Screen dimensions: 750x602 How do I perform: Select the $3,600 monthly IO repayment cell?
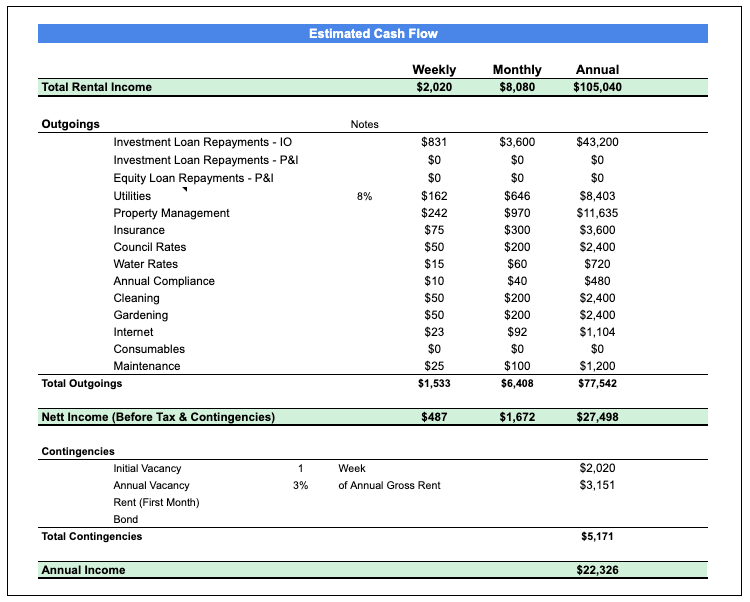(x=517, y=142)
